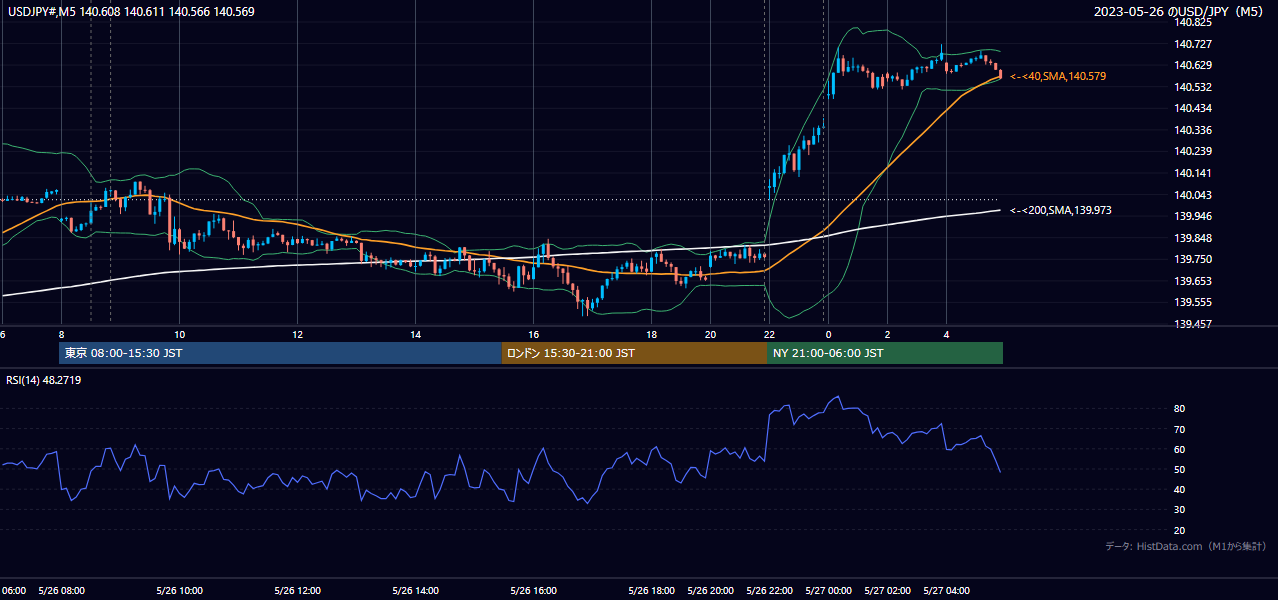Click RSI scale value 80
Screen dimensions: 1278x600
pyautogui.click(x=1180, y=409)
